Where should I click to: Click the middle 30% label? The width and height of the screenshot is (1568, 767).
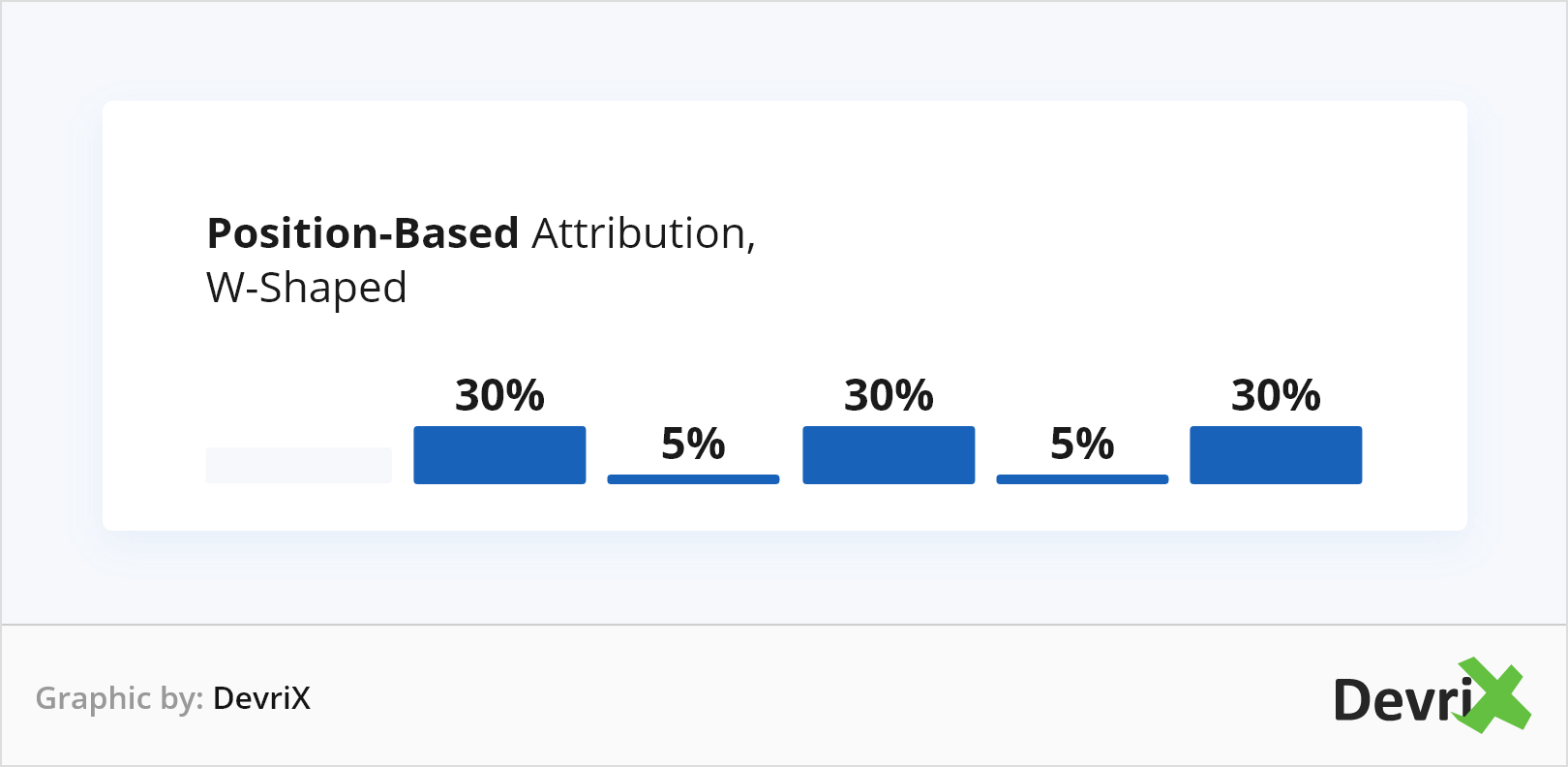[x=889, y=396]
